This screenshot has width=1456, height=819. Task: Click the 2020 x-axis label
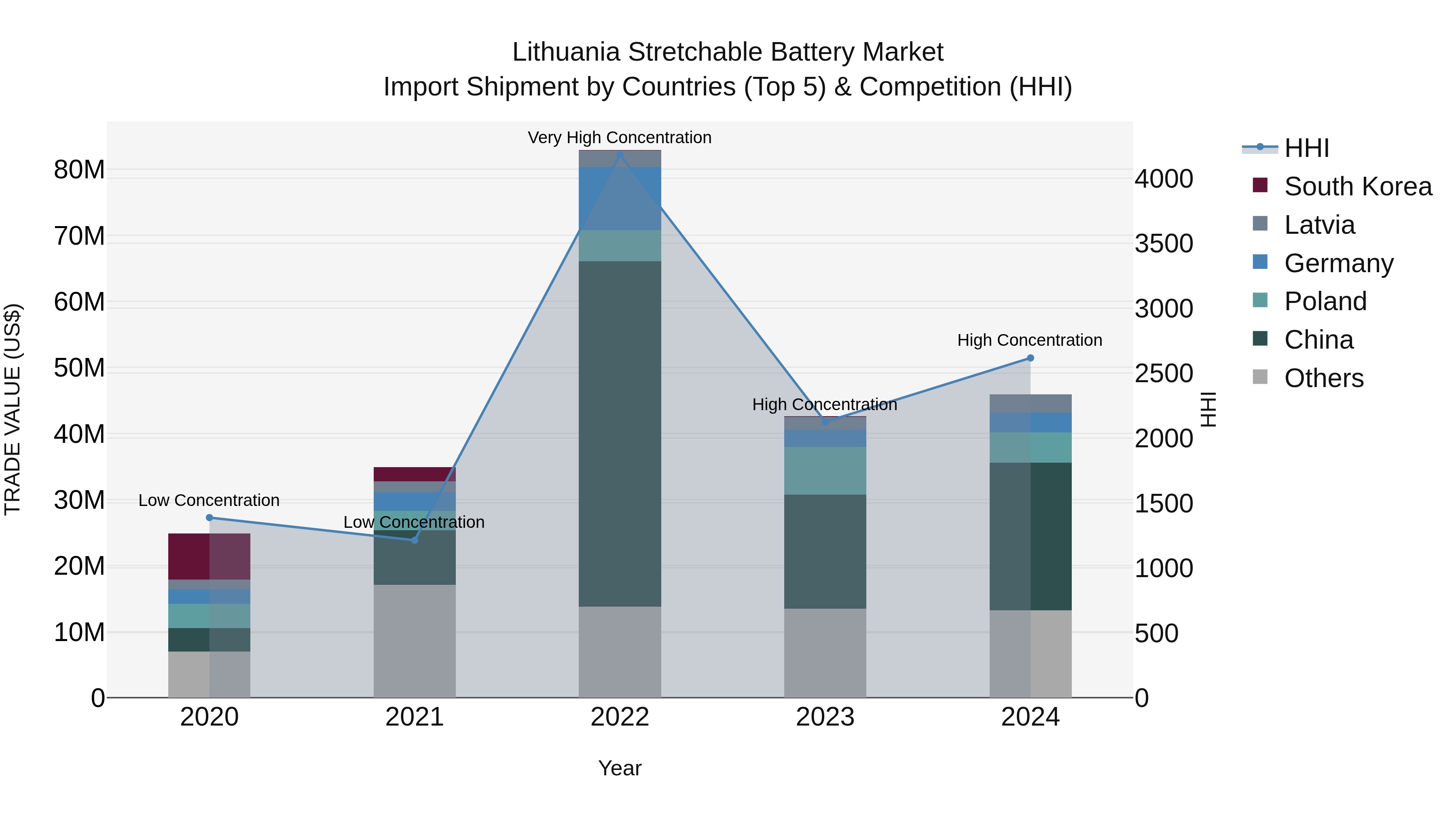[209, 717]
